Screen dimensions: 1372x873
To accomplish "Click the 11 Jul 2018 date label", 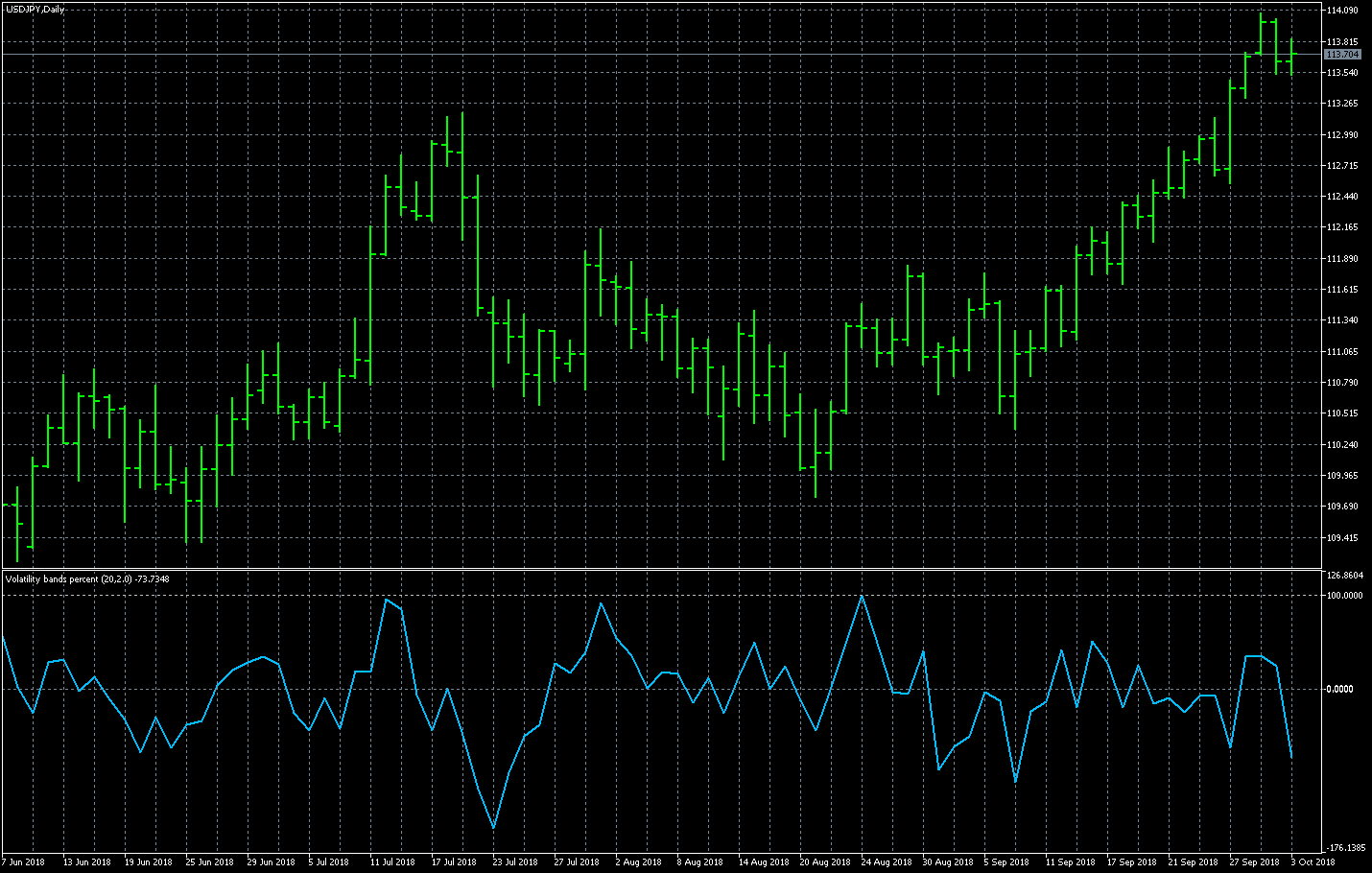I will click(x=392, y=862).
